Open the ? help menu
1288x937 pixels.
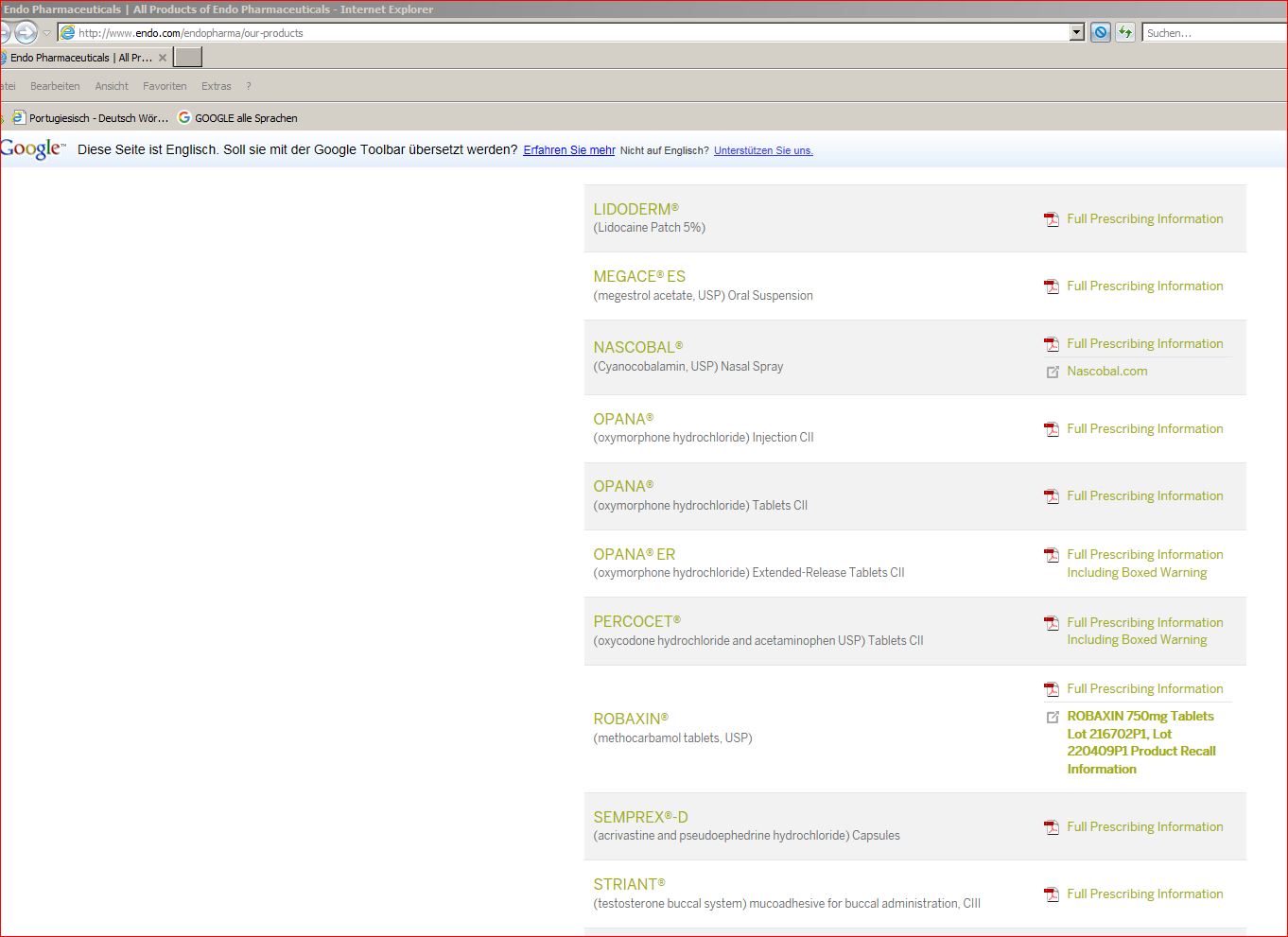pyautogui.click(x=249, y=86)
